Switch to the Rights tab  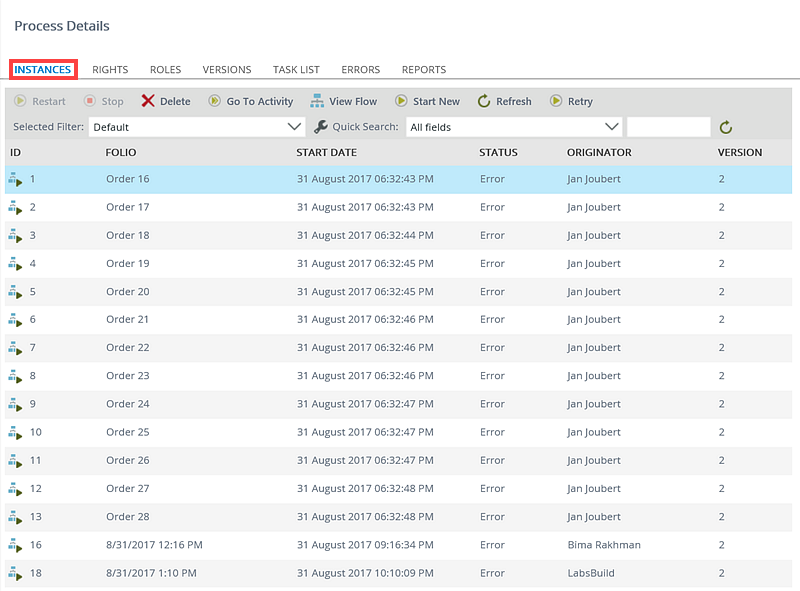(x=110, y=69)
